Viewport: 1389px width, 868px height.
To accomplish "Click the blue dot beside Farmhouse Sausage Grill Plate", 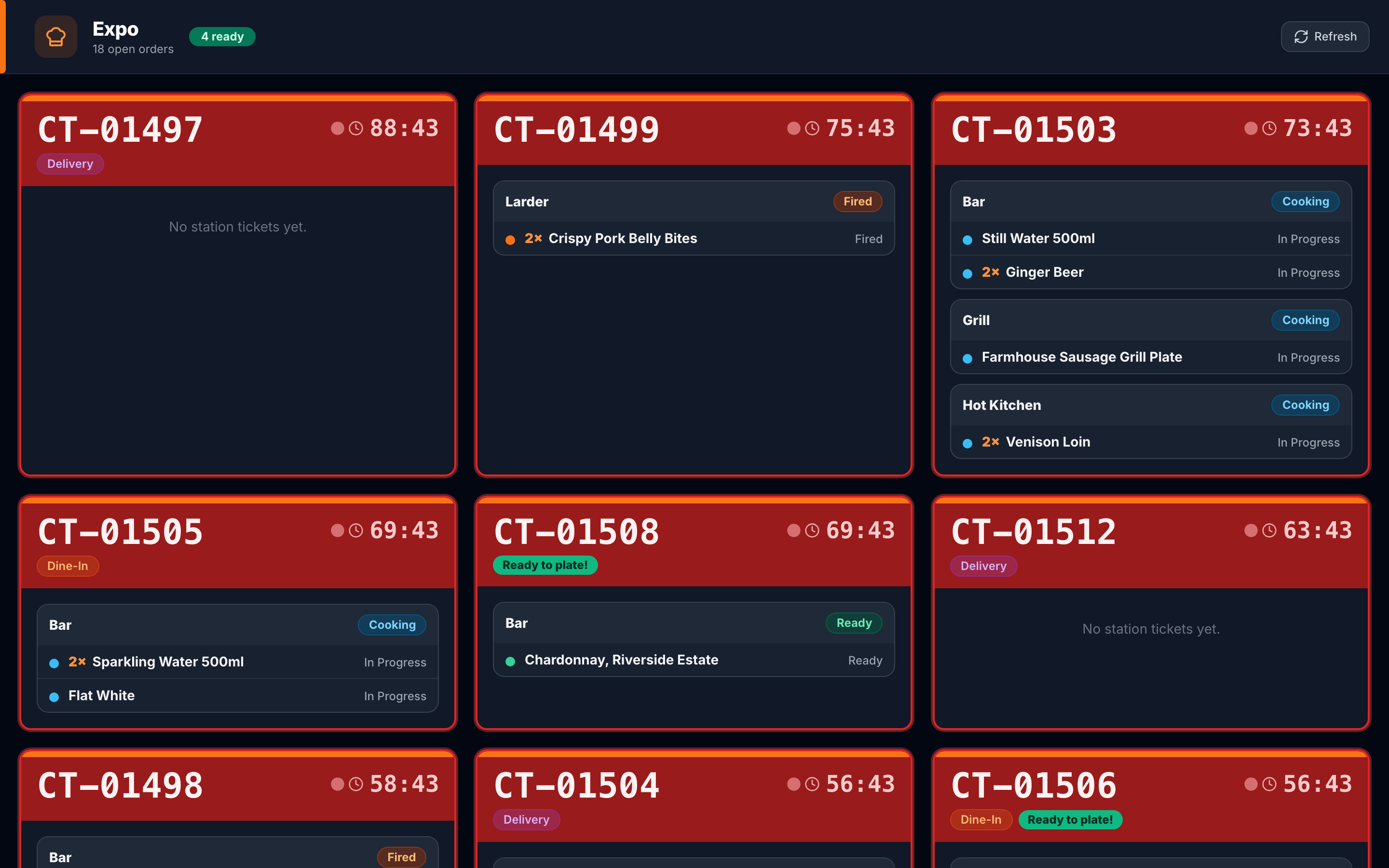I will (967, 359).
